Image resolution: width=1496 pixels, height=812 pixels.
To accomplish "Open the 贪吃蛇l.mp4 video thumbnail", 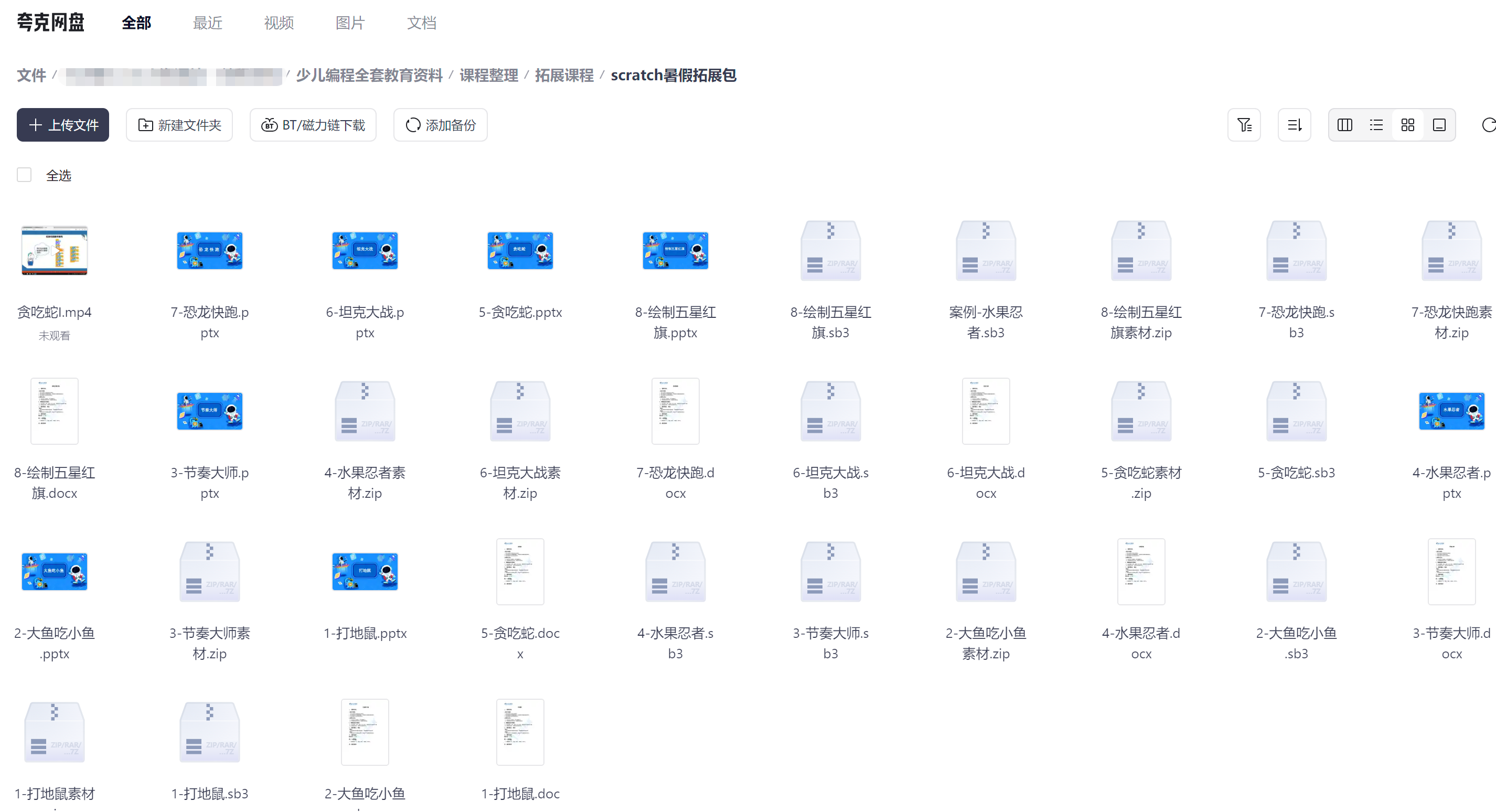I will click(x=55, y=250).
